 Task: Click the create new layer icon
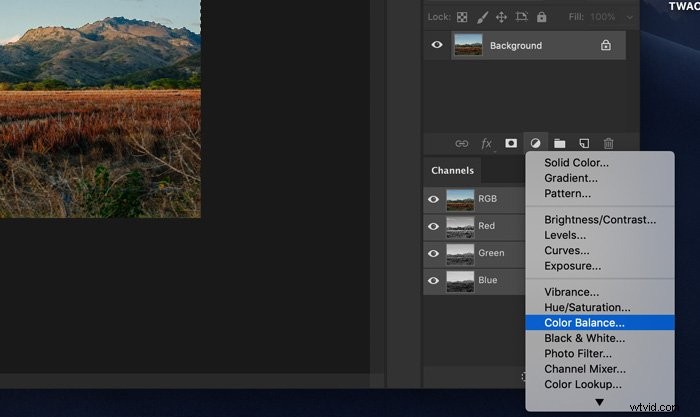[584, 143]
